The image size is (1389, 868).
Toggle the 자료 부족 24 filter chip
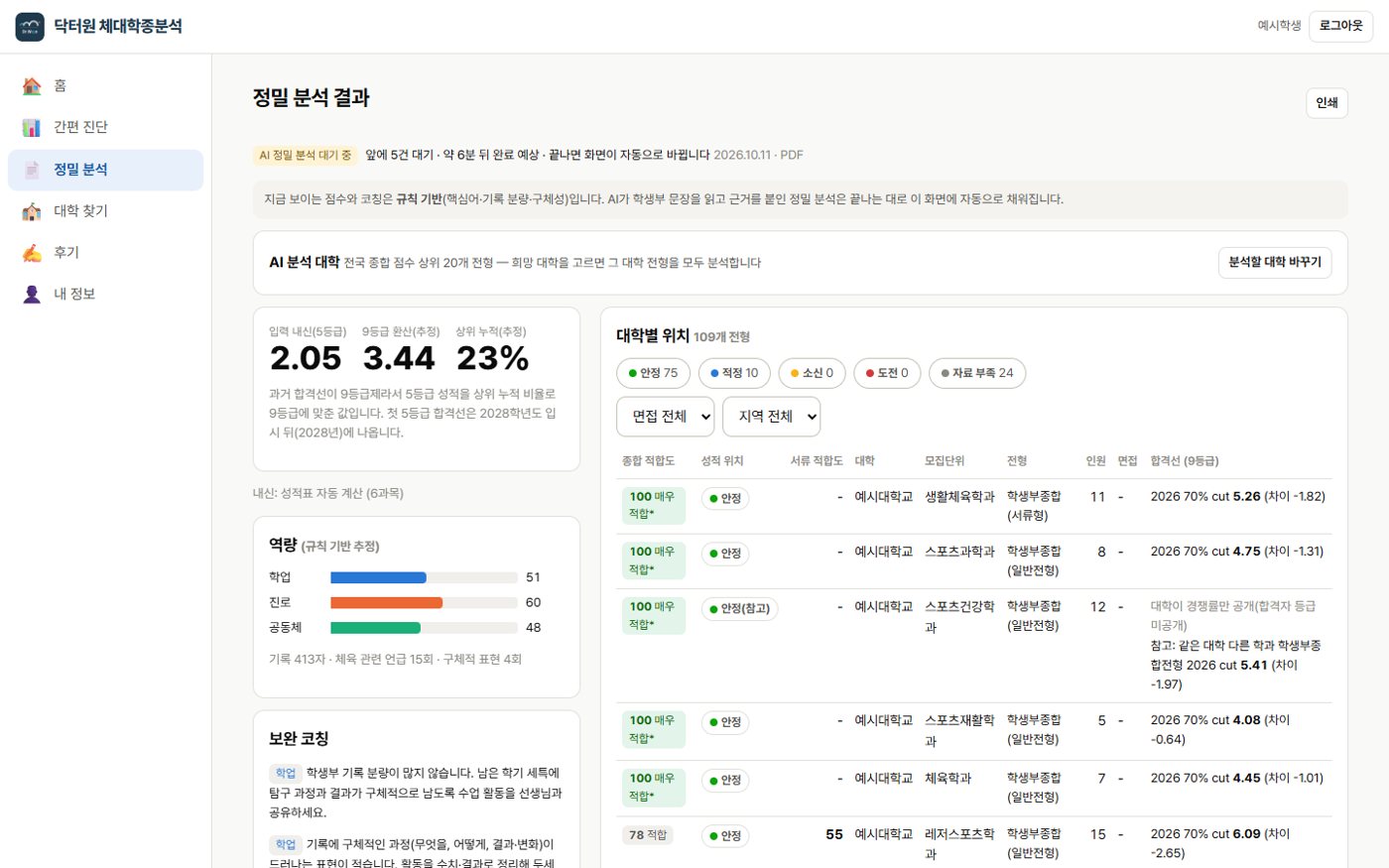(x=977, y=373)
